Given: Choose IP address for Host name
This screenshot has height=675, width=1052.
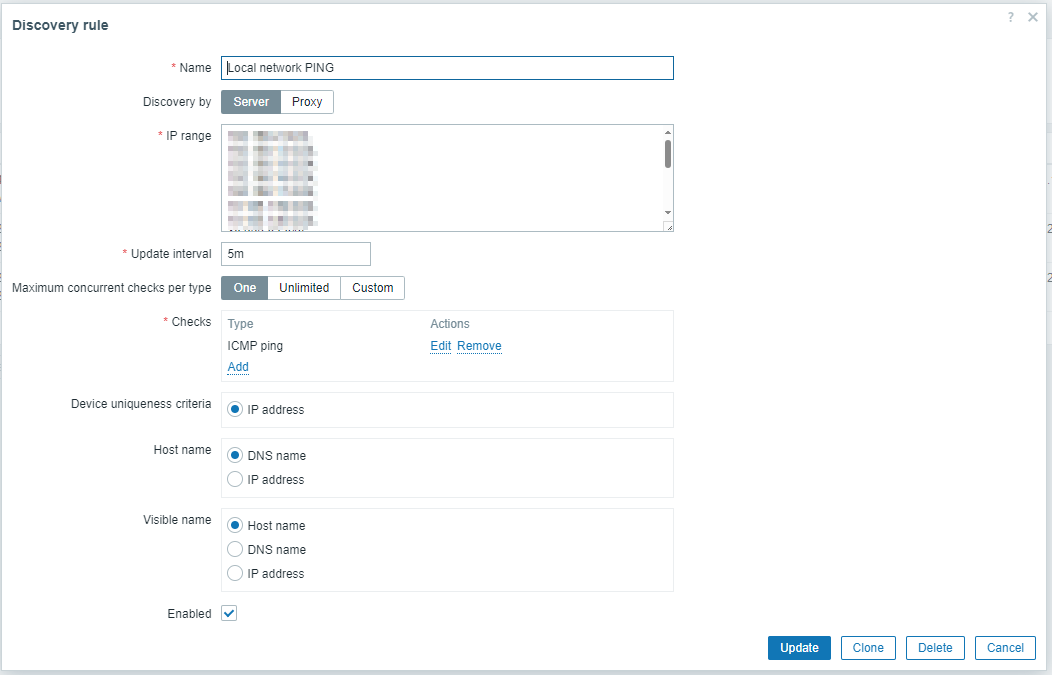Looking at the screenshot, I should pos(235,479).
